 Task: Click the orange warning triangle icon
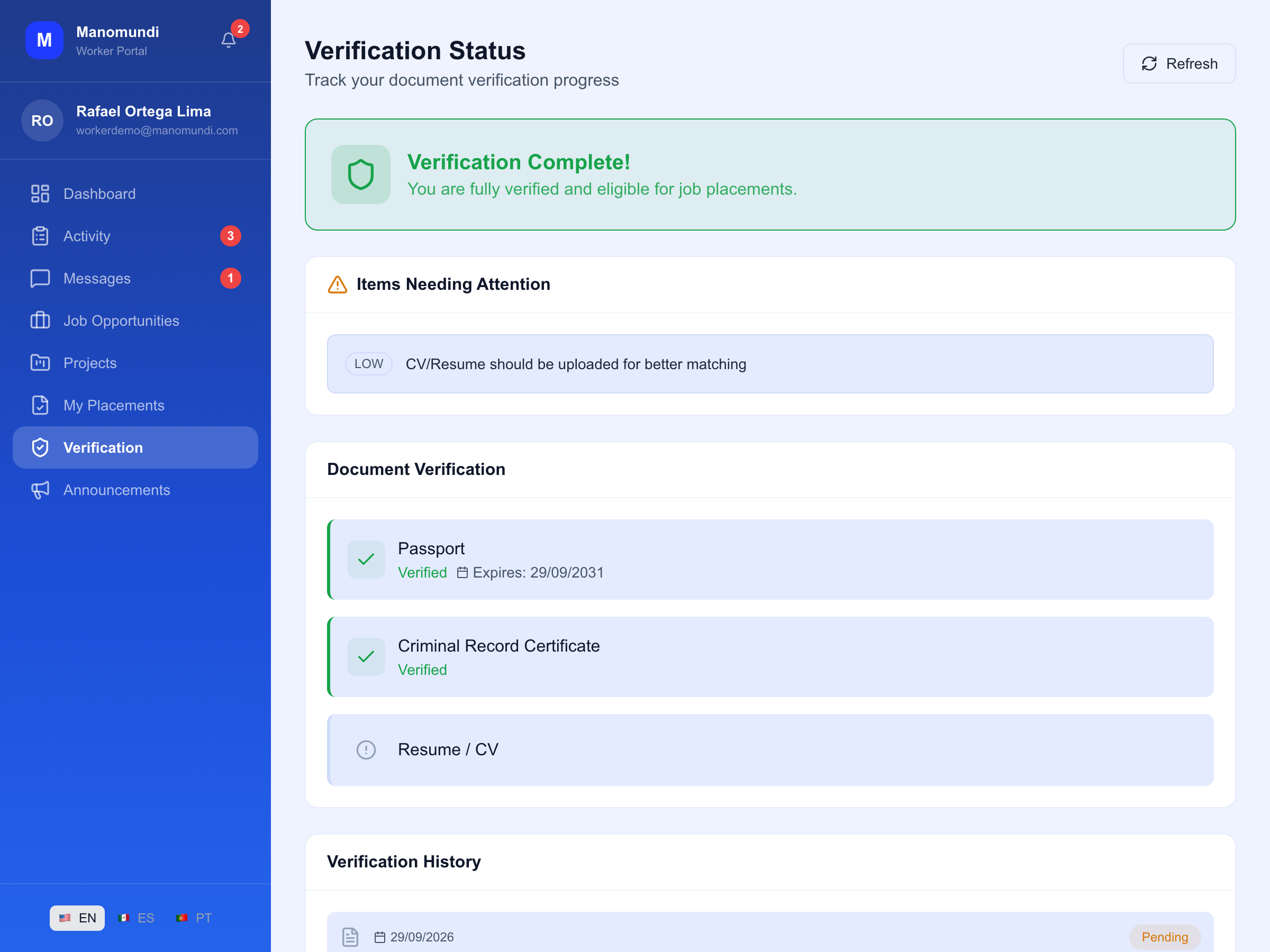(x=338, y=285)
